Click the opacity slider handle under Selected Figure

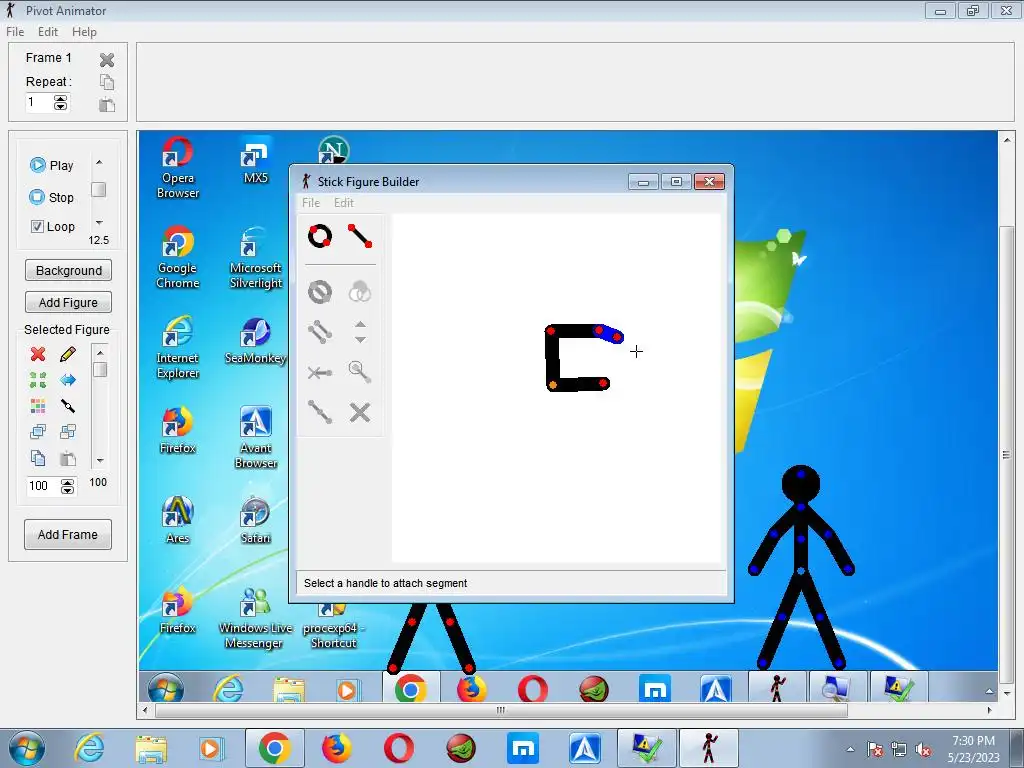100,370
